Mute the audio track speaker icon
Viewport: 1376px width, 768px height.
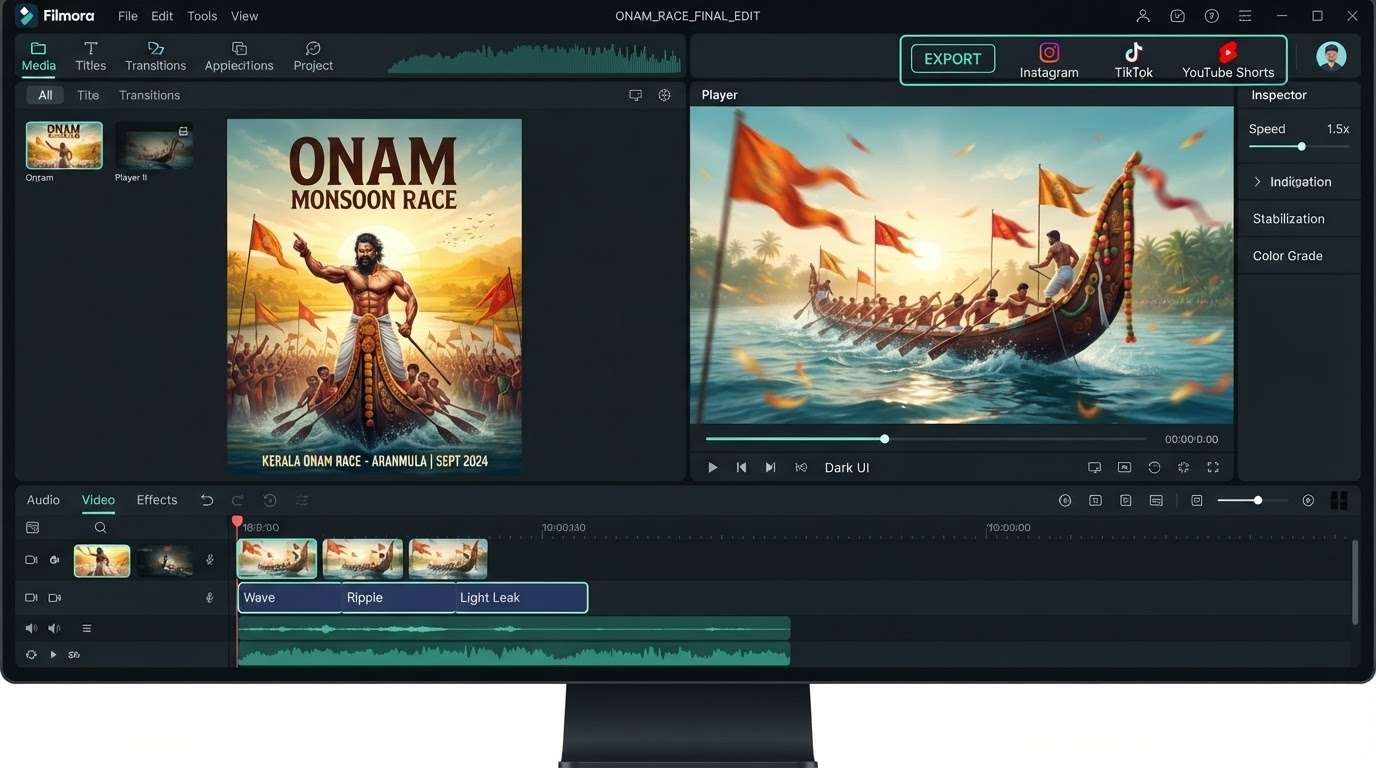coord(31,628)
